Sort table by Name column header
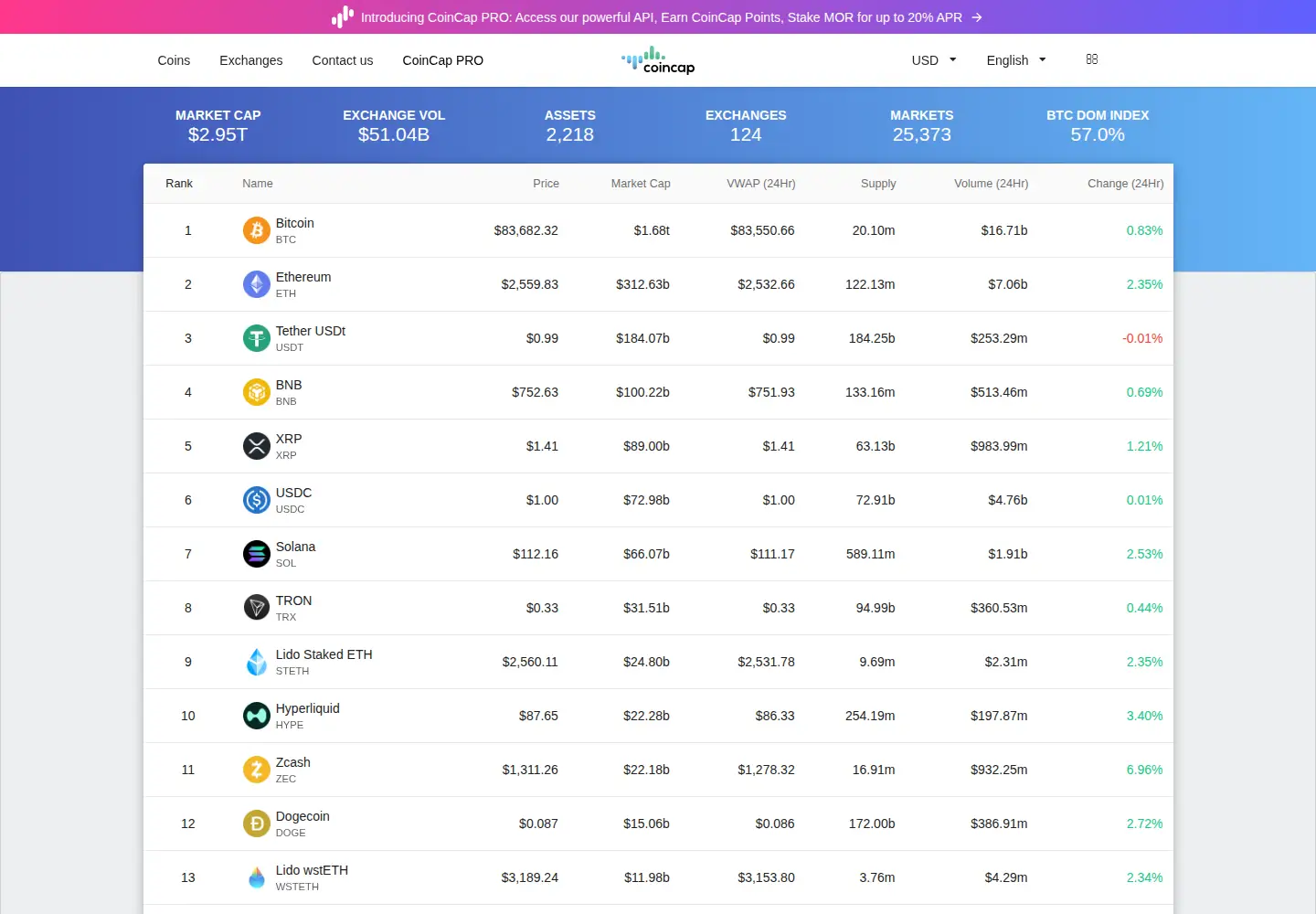This screenshot has width=1316, height=914. [258, 184]
